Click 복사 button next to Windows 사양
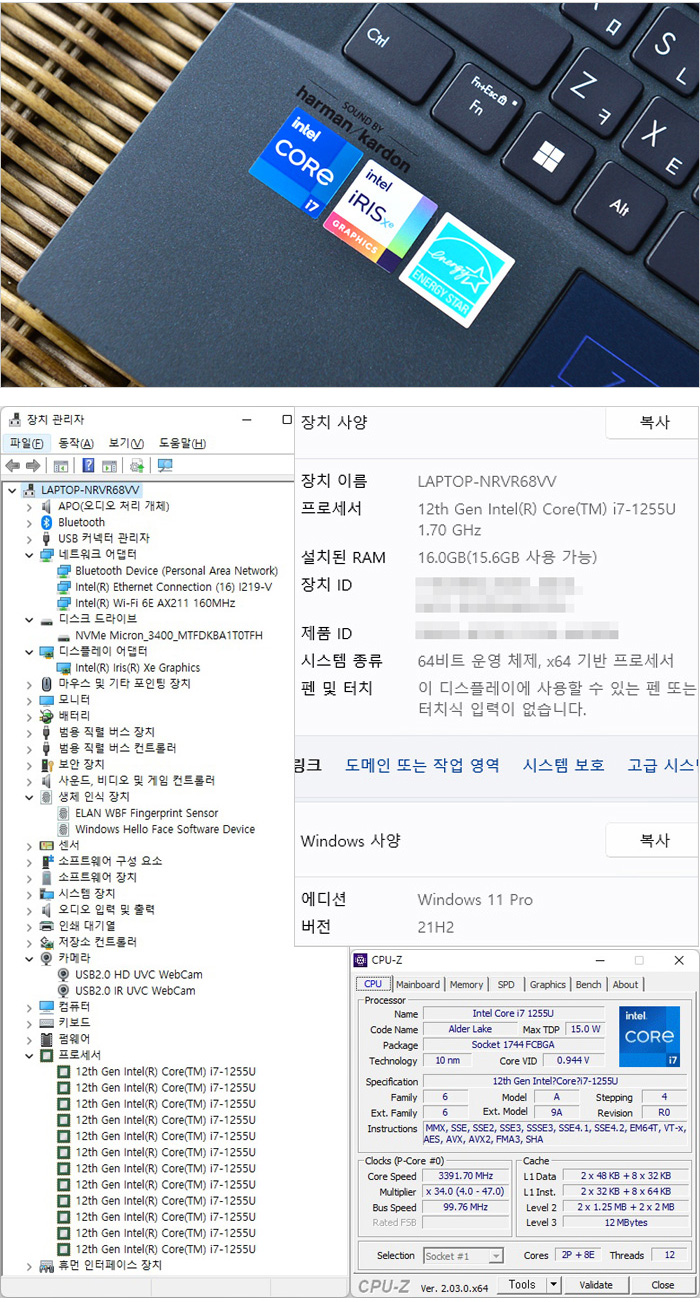Viewport: 700px width, 1302px height. pos(652,841)
